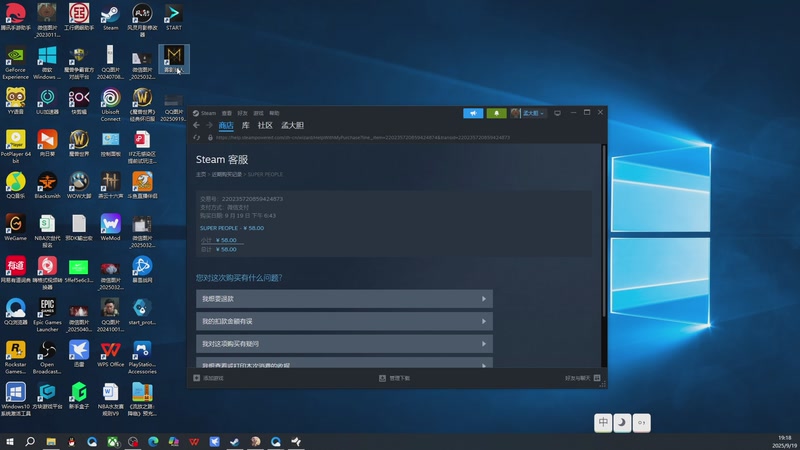The width and height of the screenshot is (800, 450).
Task: Open the 好友 menu in Steam
Action: (x=242, y=113)
